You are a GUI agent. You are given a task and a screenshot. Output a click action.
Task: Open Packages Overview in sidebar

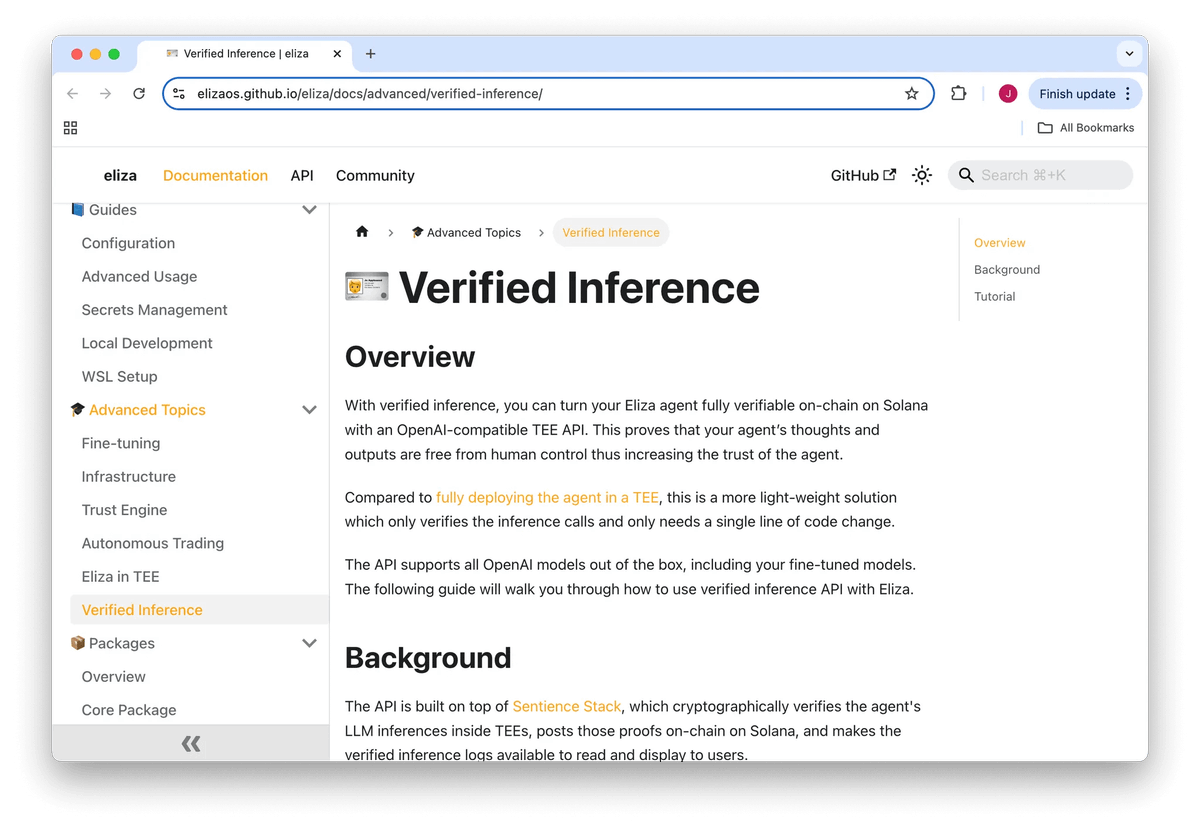coord(114,676)
